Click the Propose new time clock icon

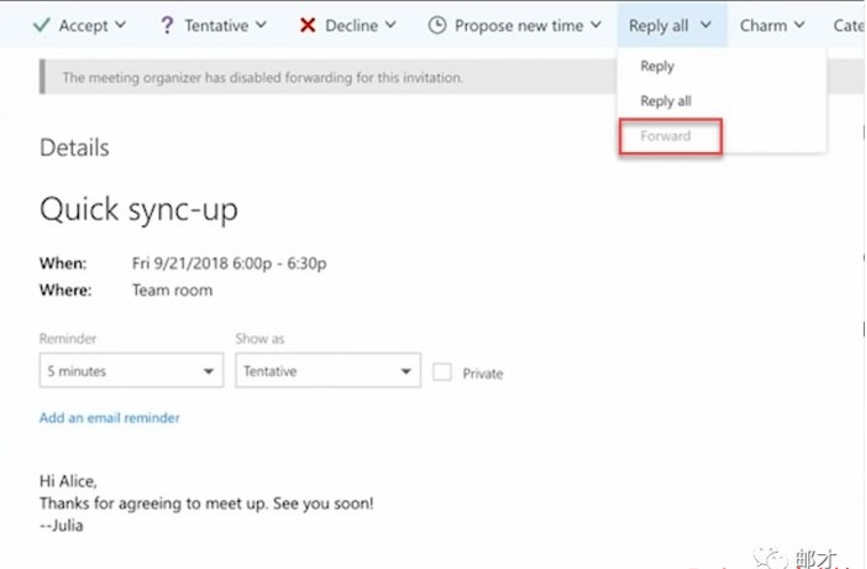tap(437, 25)
